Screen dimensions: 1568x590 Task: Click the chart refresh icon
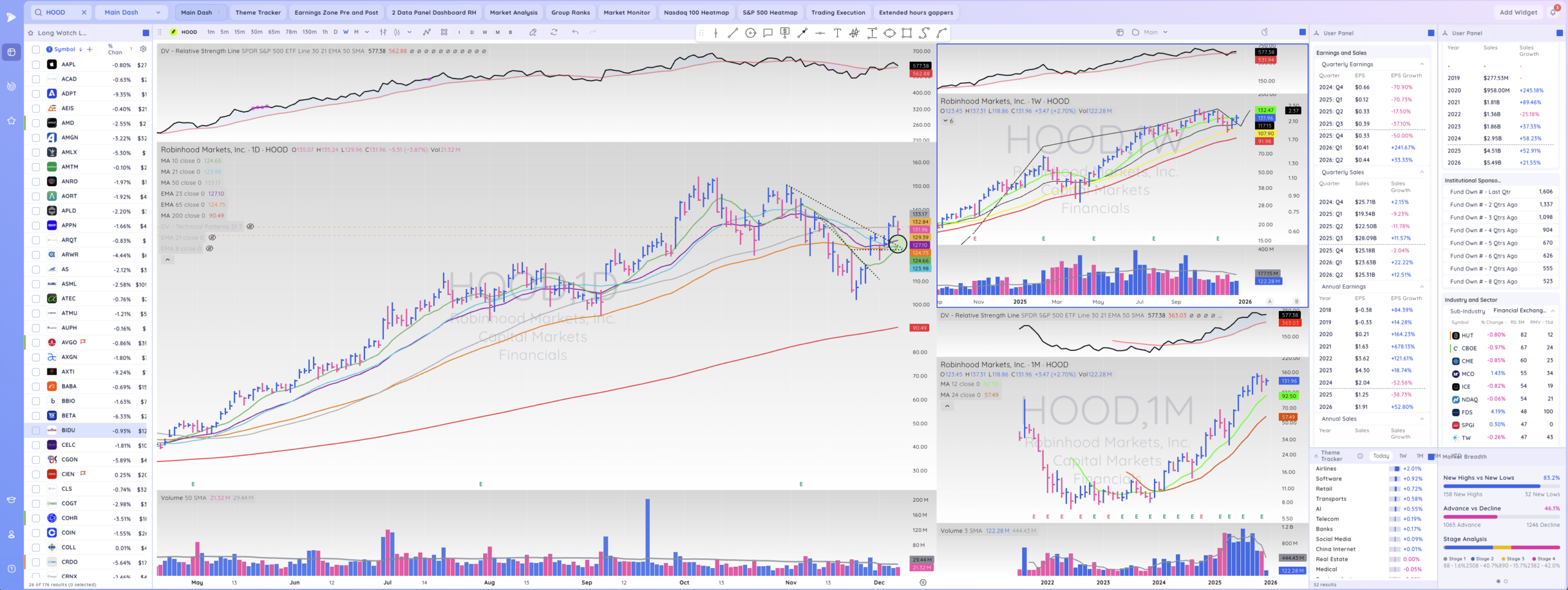(x=554, y=32)
